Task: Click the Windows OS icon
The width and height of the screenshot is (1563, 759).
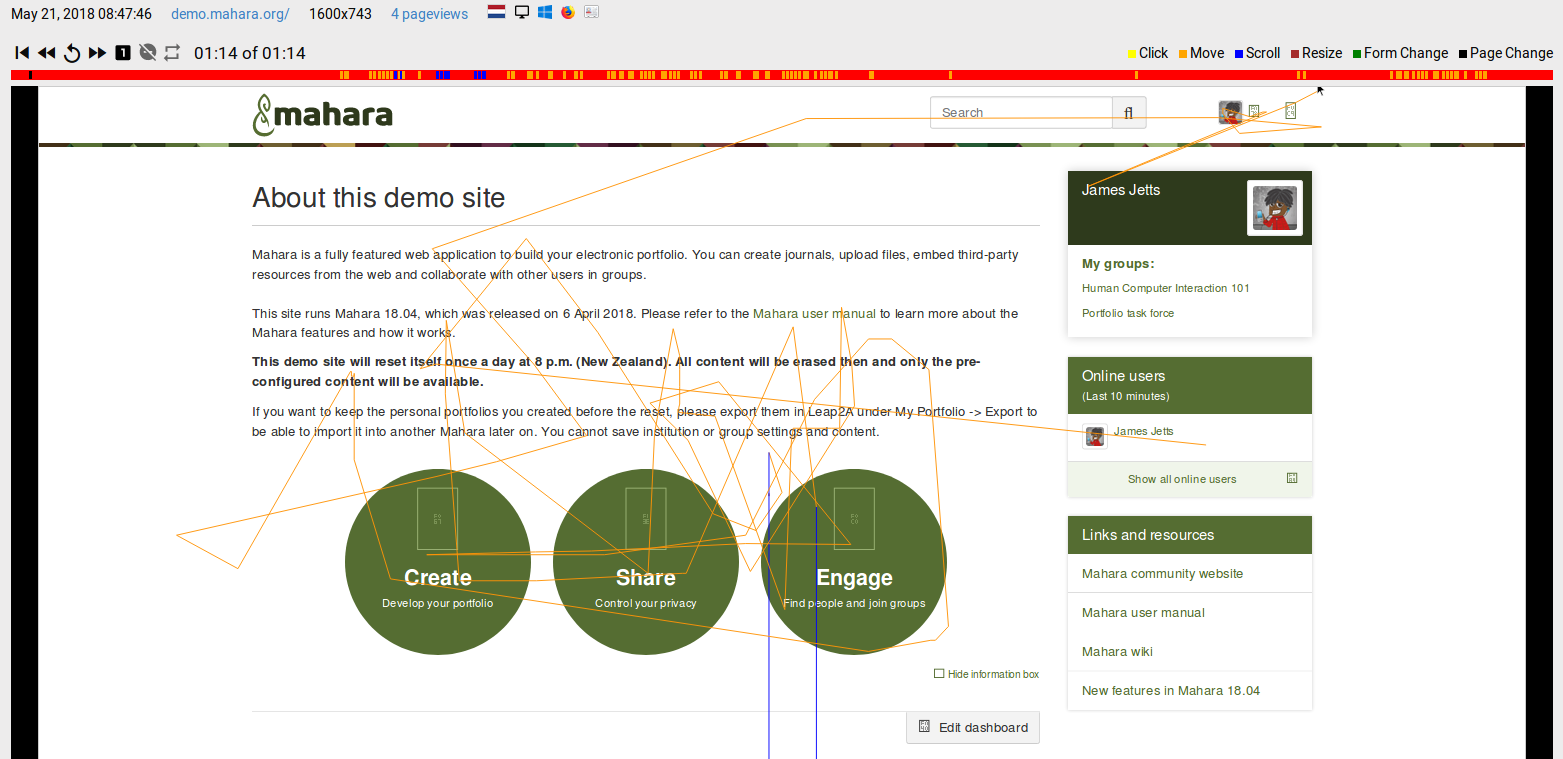Action: [545, 13]
